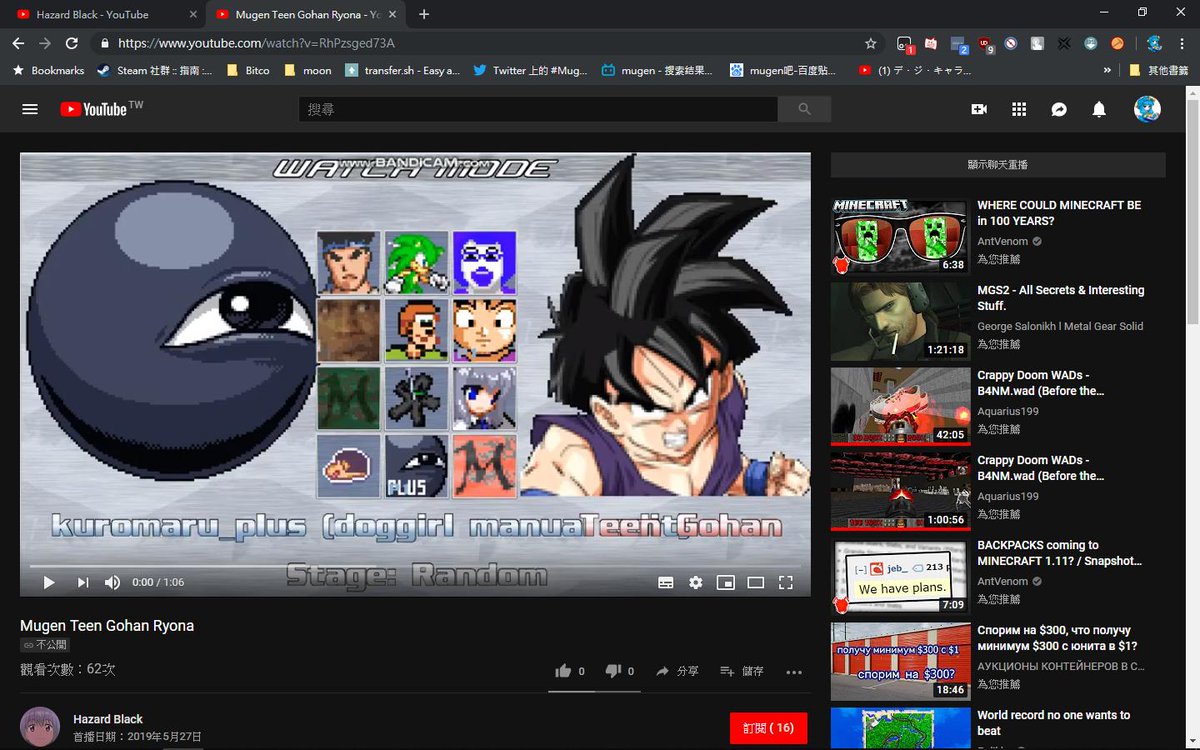This screenshot has width=1200, height=750.
Task: Expand the bookmarks overflow chevron
Action: (1107, 70)
